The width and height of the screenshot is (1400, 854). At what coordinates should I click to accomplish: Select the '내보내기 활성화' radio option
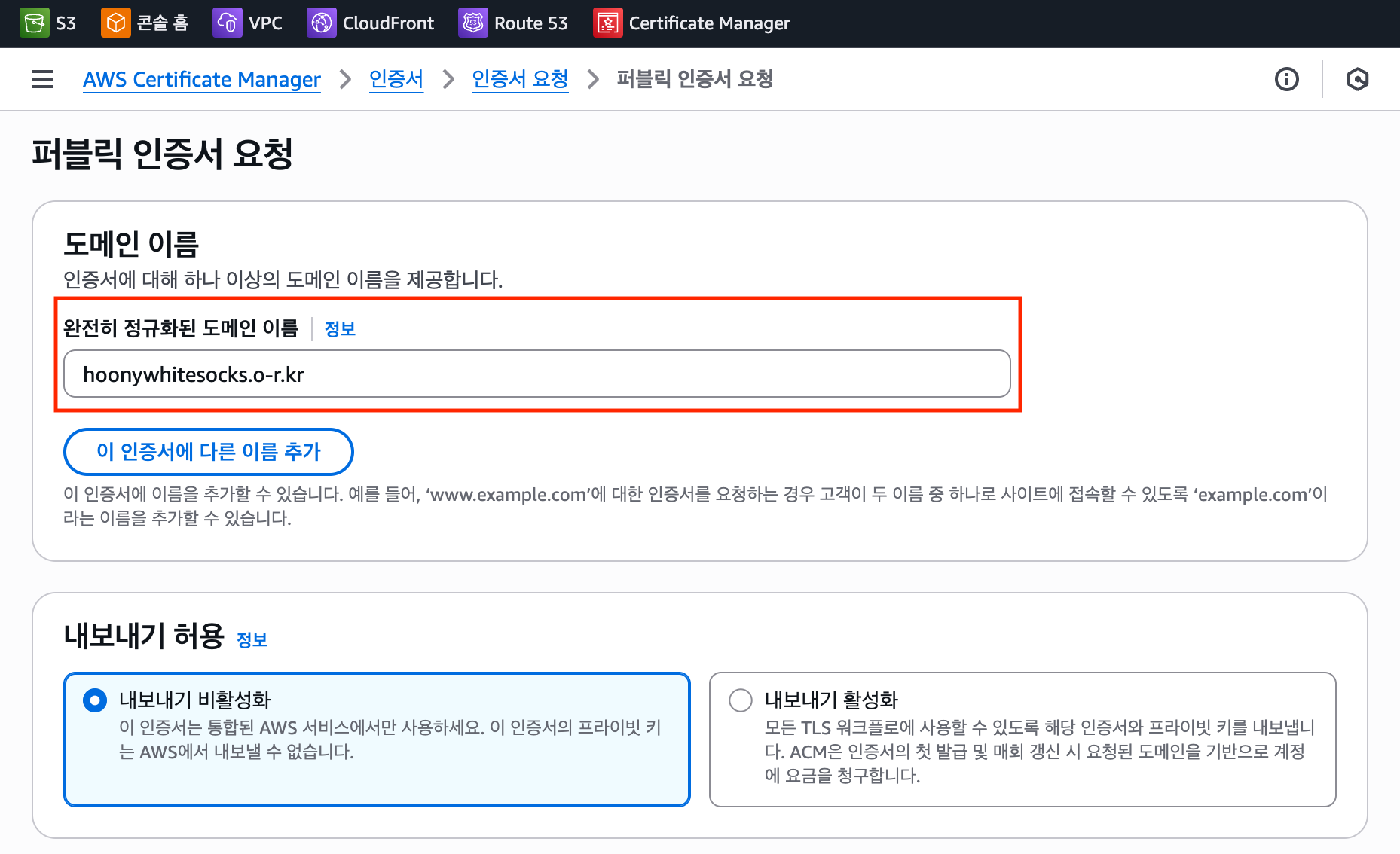tap(741, 700)
